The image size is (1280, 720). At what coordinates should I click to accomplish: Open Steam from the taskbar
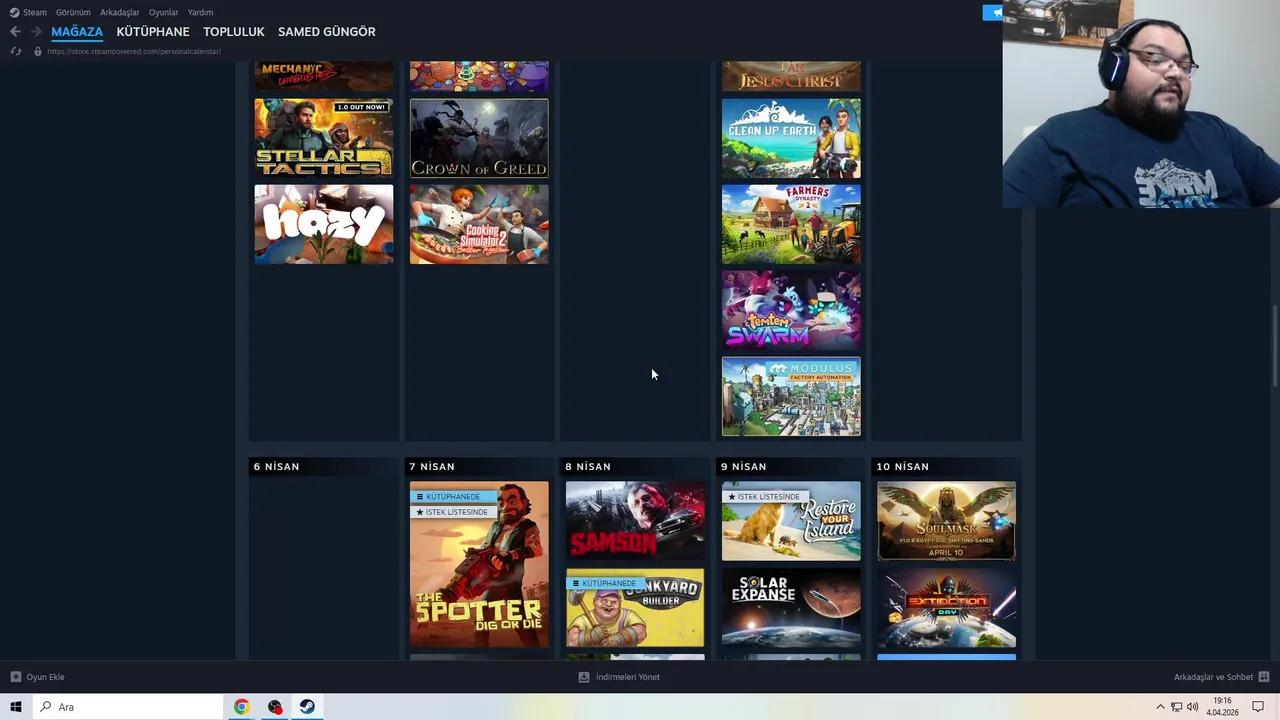(307, 707)
